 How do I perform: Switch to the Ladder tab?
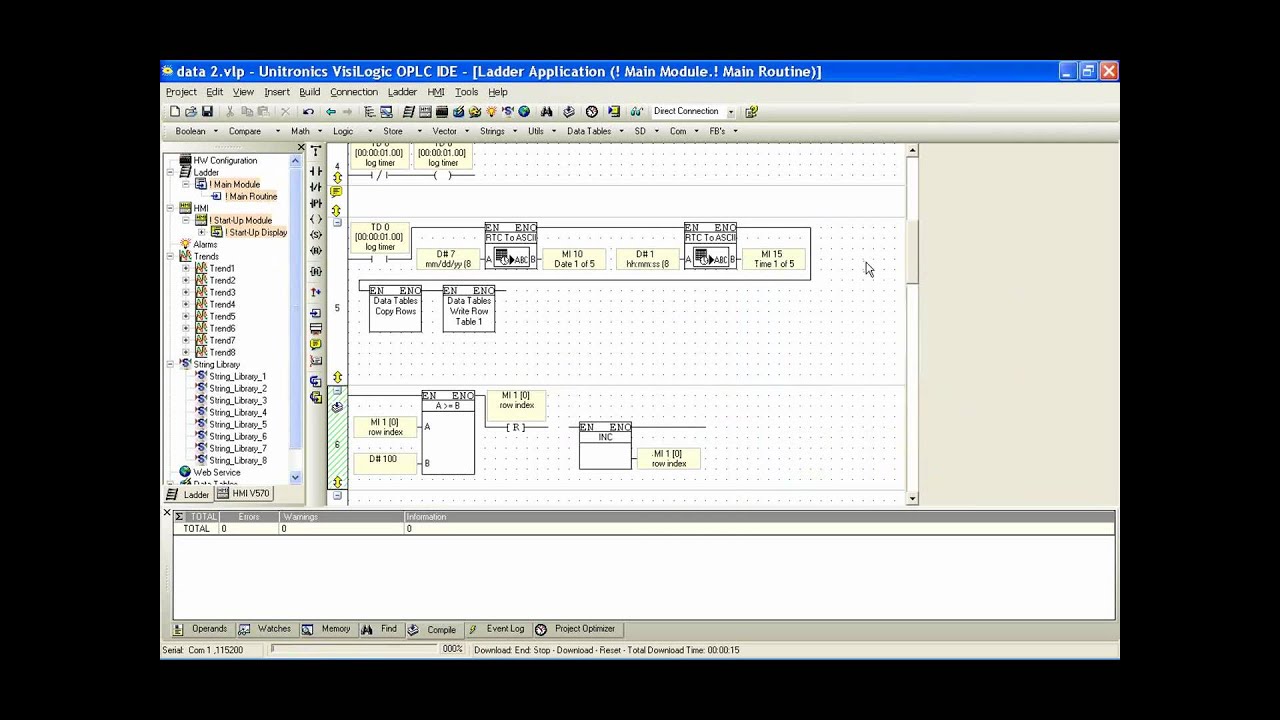pos(188,494)
